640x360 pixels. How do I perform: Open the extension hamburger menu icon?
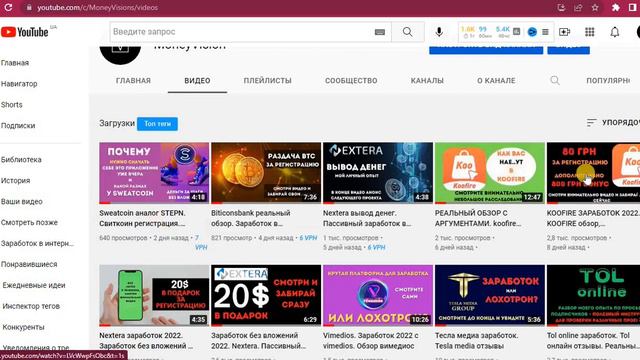pyautogui.click(x=545, y=32)
